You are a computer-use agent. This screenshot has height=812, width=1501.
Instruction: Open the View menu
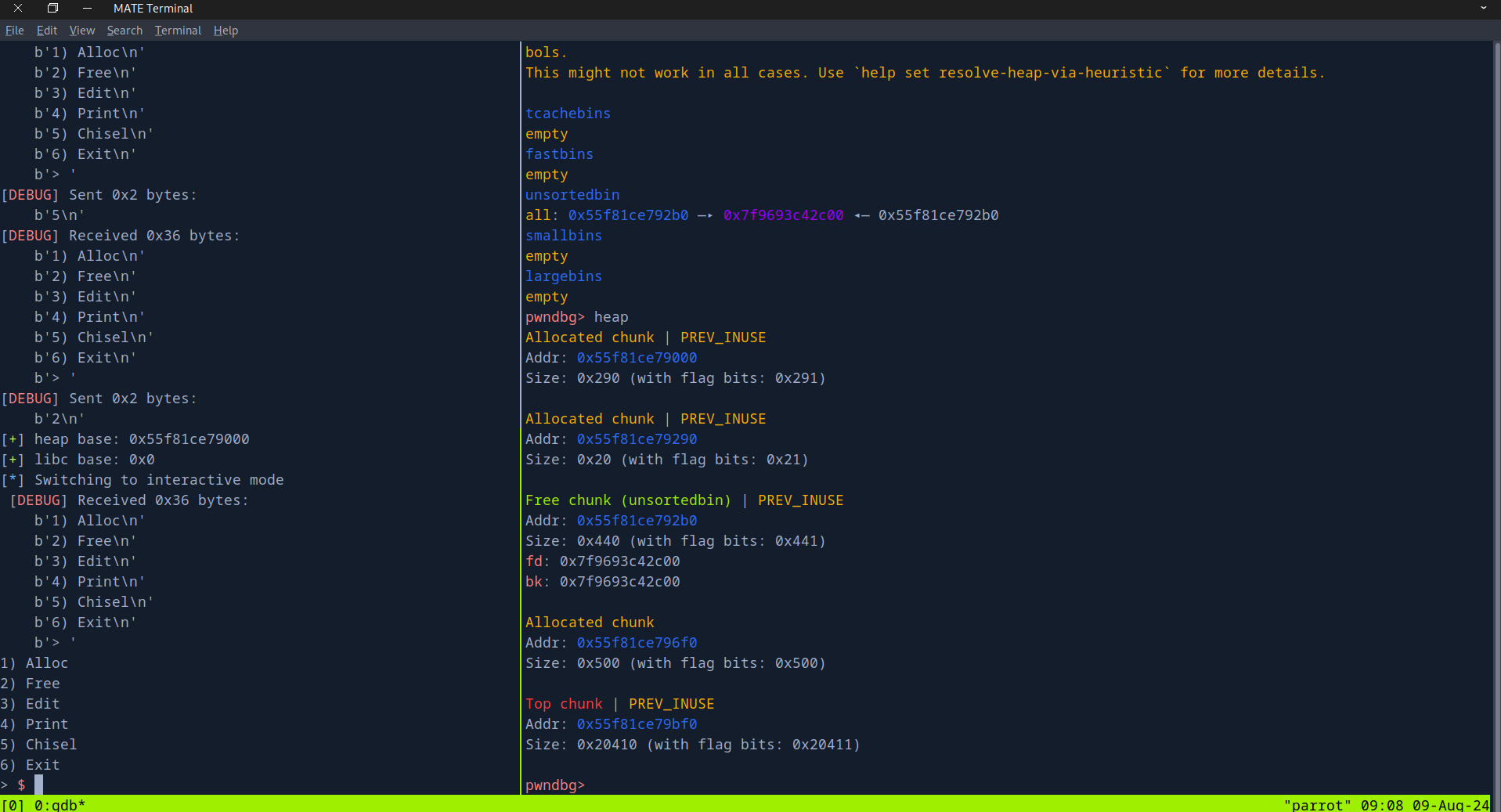(x=81, y=31)
